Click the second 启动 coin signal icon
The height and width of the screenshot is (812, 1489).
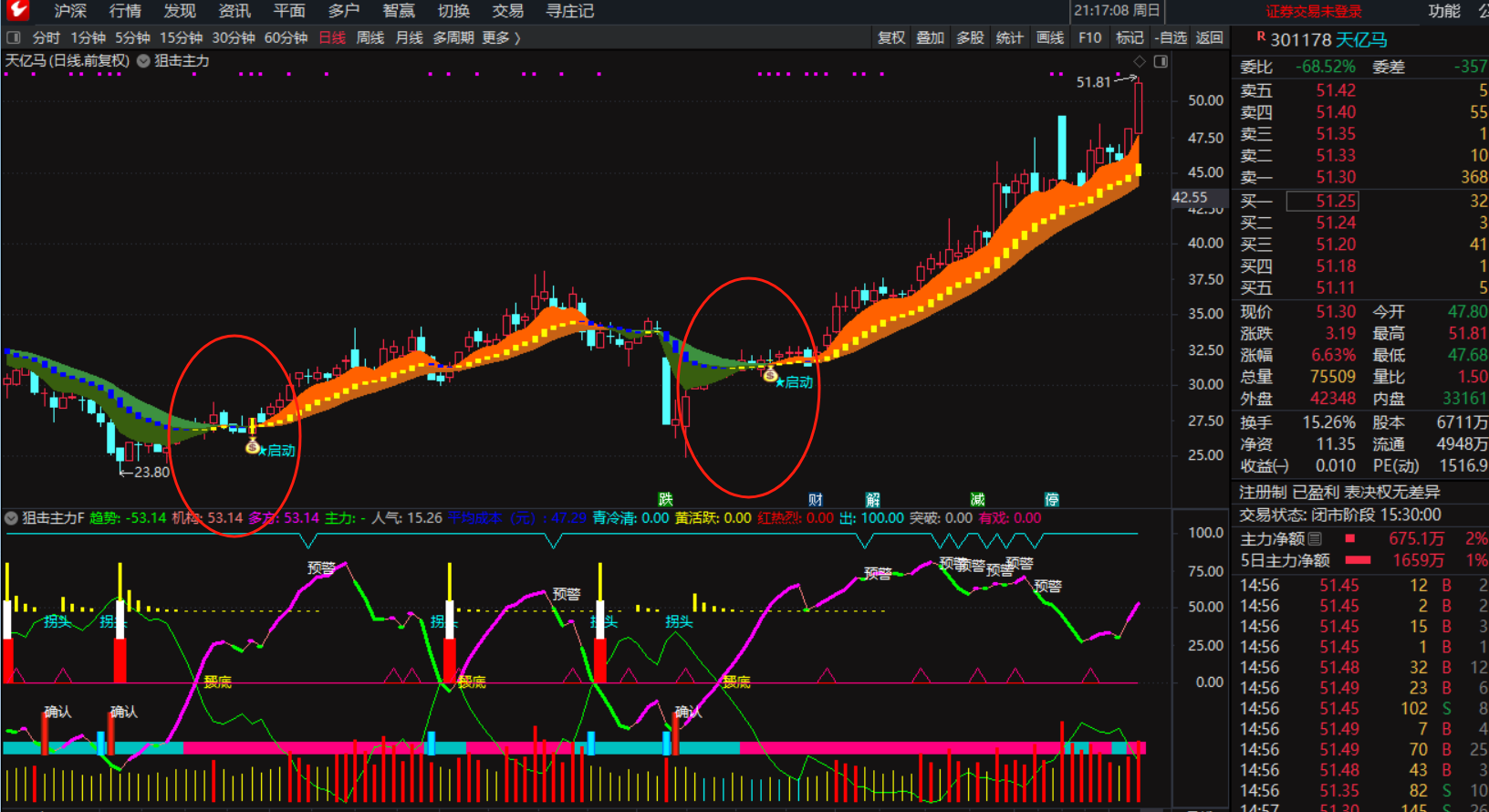pos(770,375)
